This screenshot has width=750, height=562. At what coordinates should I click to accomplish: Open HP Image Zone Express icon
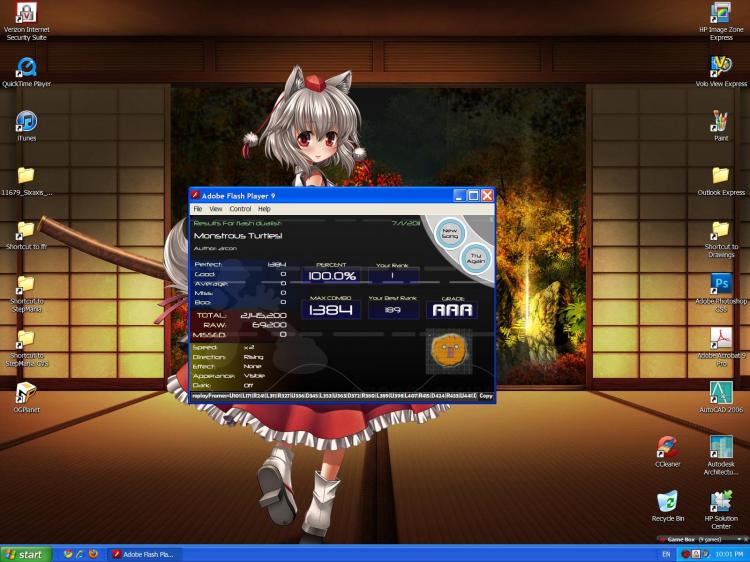(721, 21)
